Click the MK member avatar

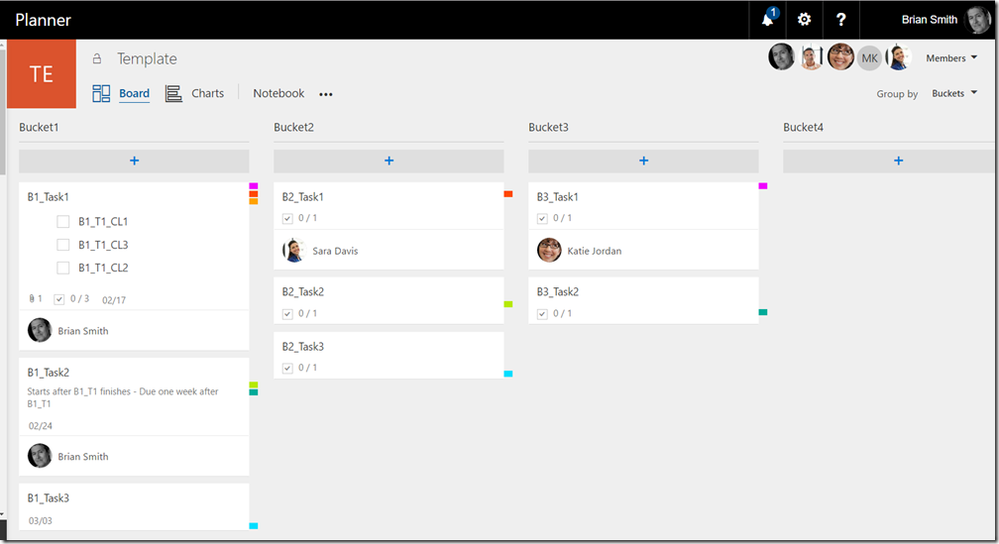point(869,58)
